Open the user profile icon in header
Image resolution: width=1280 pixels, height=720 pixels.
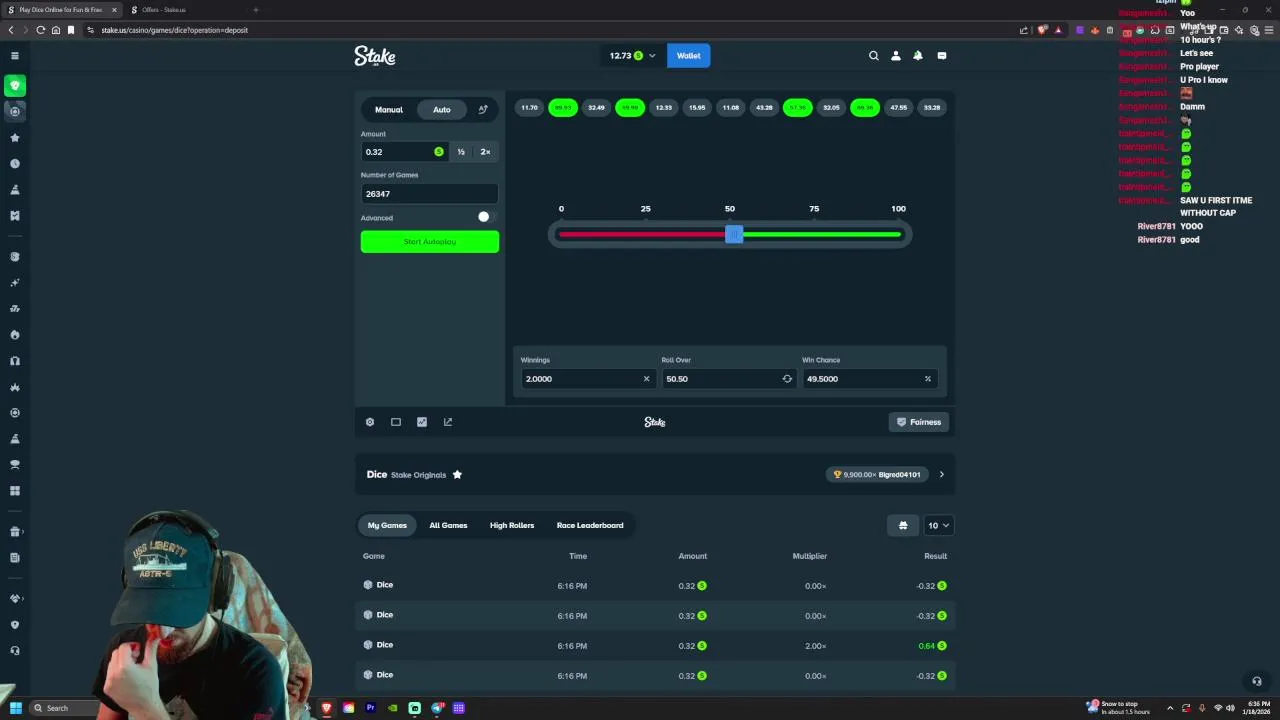coord(896,56)
